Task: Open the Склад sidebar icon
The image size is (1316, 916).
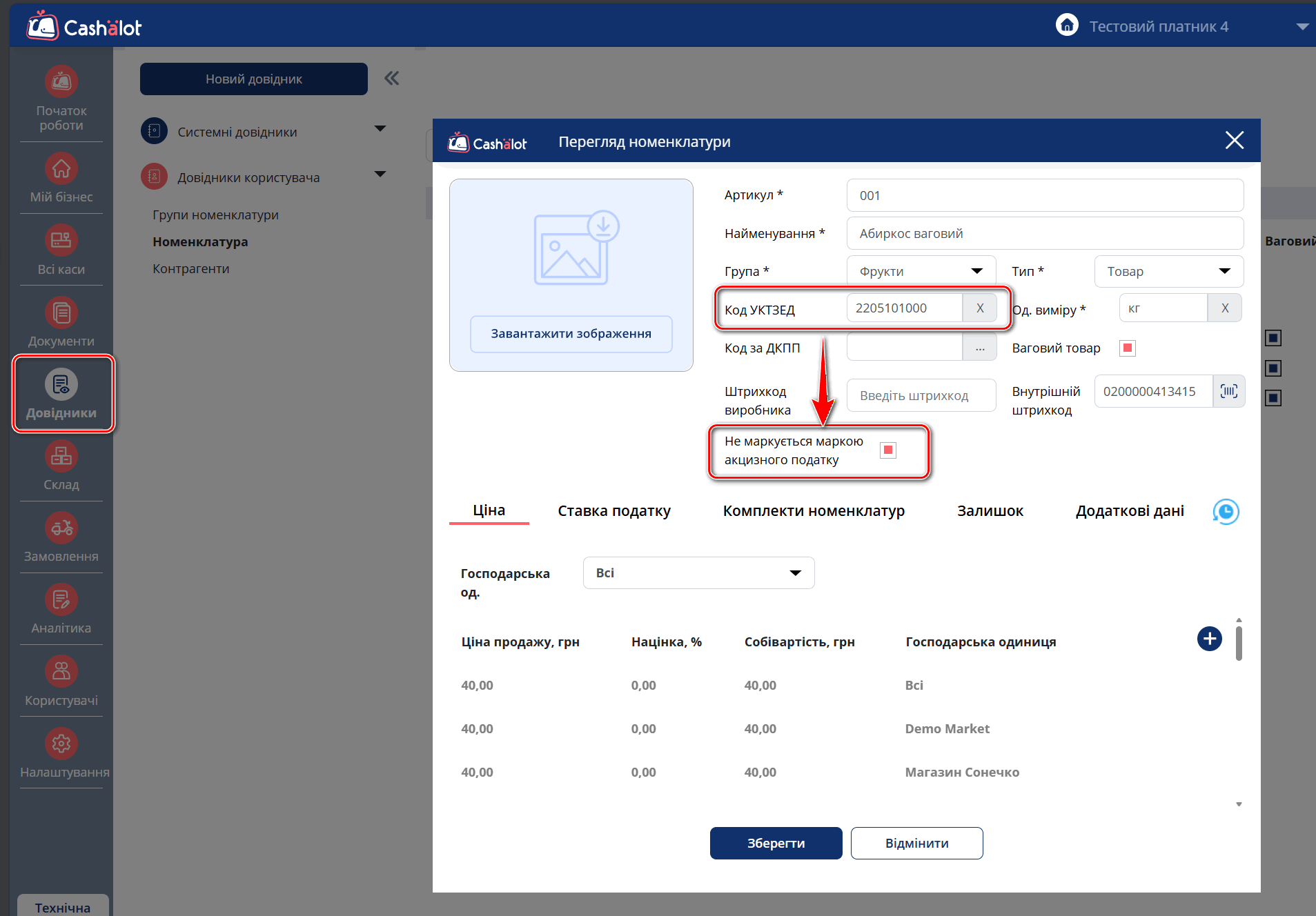Action: tap(61, 457)
